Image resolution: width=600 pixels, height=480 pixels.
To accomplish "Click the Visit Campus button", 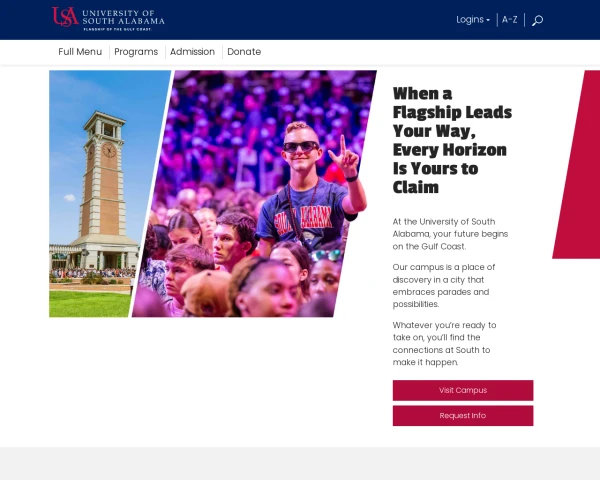I will coord(463,390).
